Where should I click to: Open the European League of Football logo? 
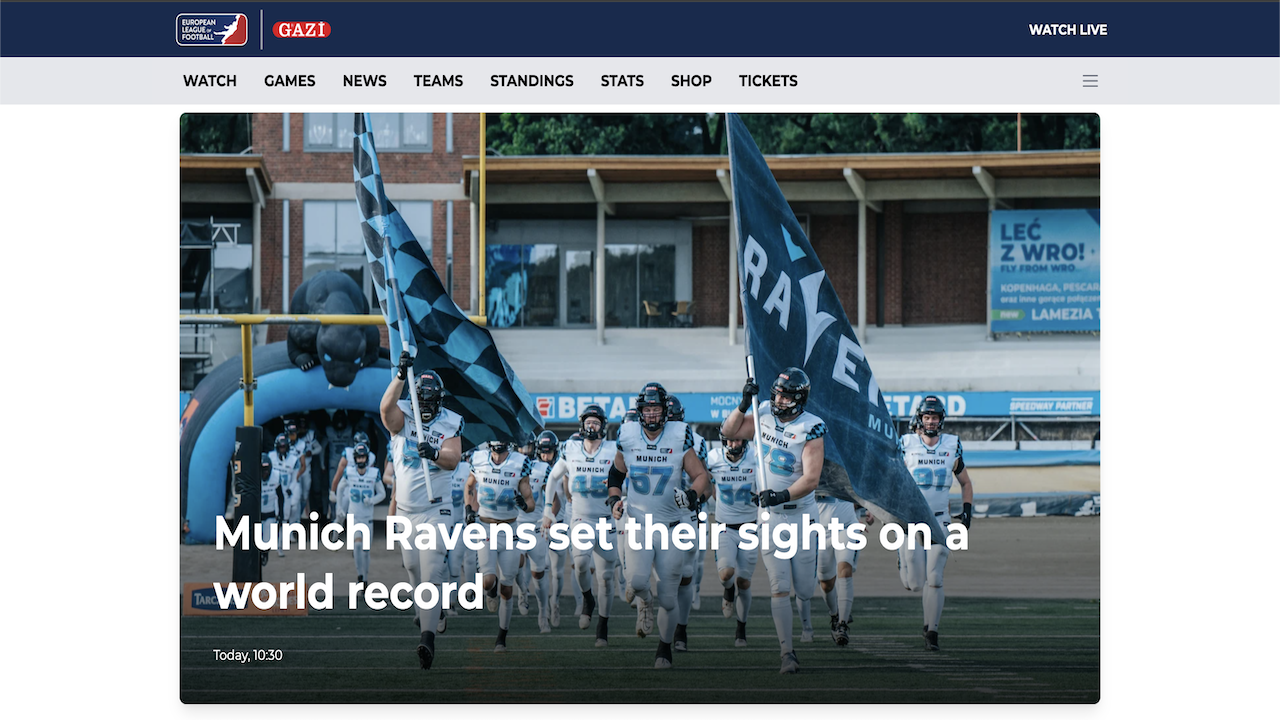(x=212, y=29)
